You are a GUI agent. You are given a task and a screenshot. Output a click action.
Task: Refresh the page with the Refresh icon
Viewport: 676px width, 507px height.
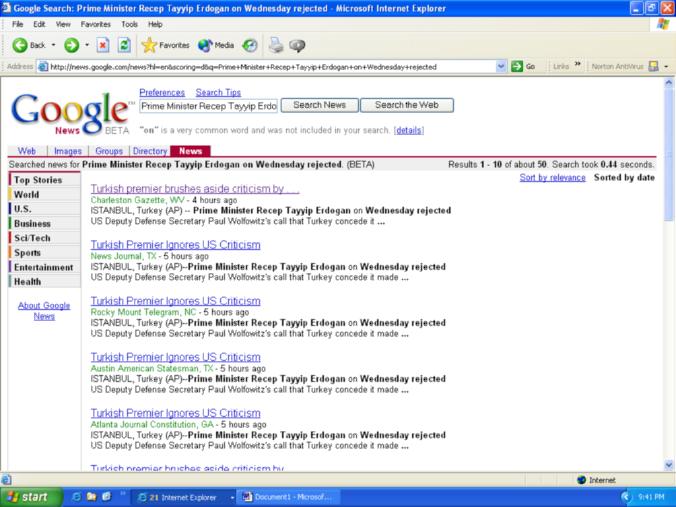point(123,45)
